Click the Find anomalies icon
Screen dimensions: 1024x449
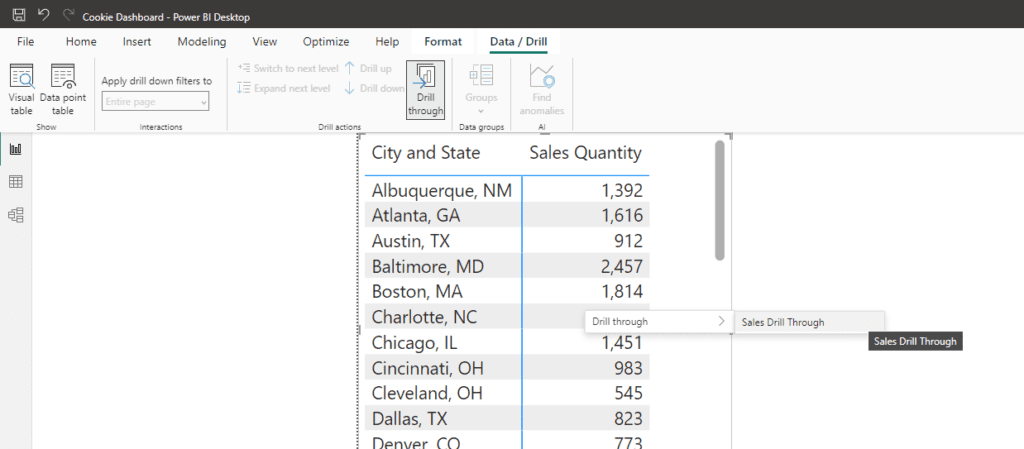click(542, 90)
